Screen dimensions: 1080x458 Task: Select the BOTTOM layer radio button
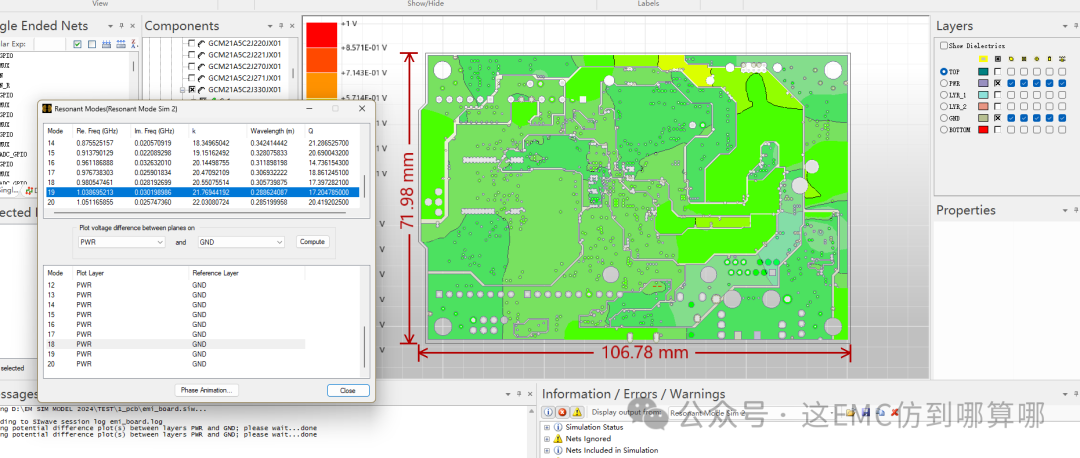pyautogui.click(x=944, y=129)
